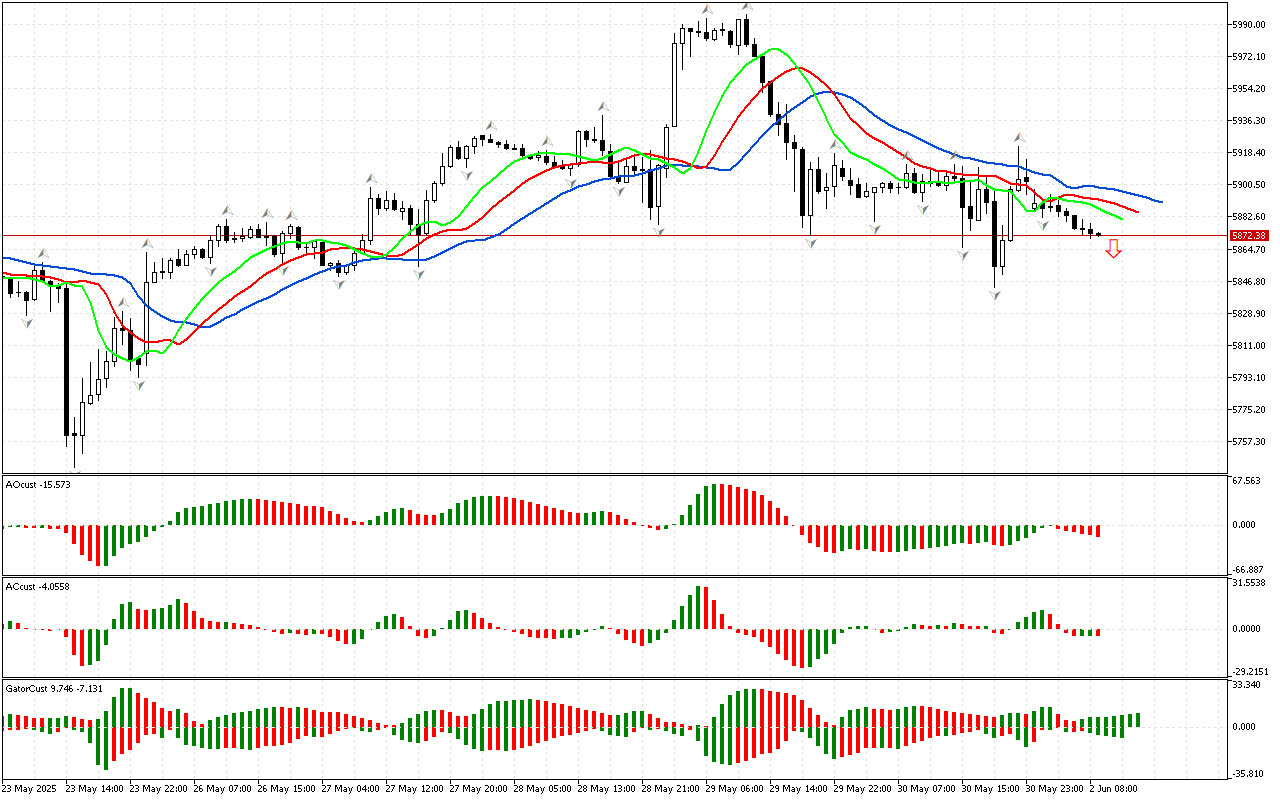Select the red Alligator teeth line's right end
Screen dimensions: 1280x800
pyautogui.click(x=1137, y=212)
